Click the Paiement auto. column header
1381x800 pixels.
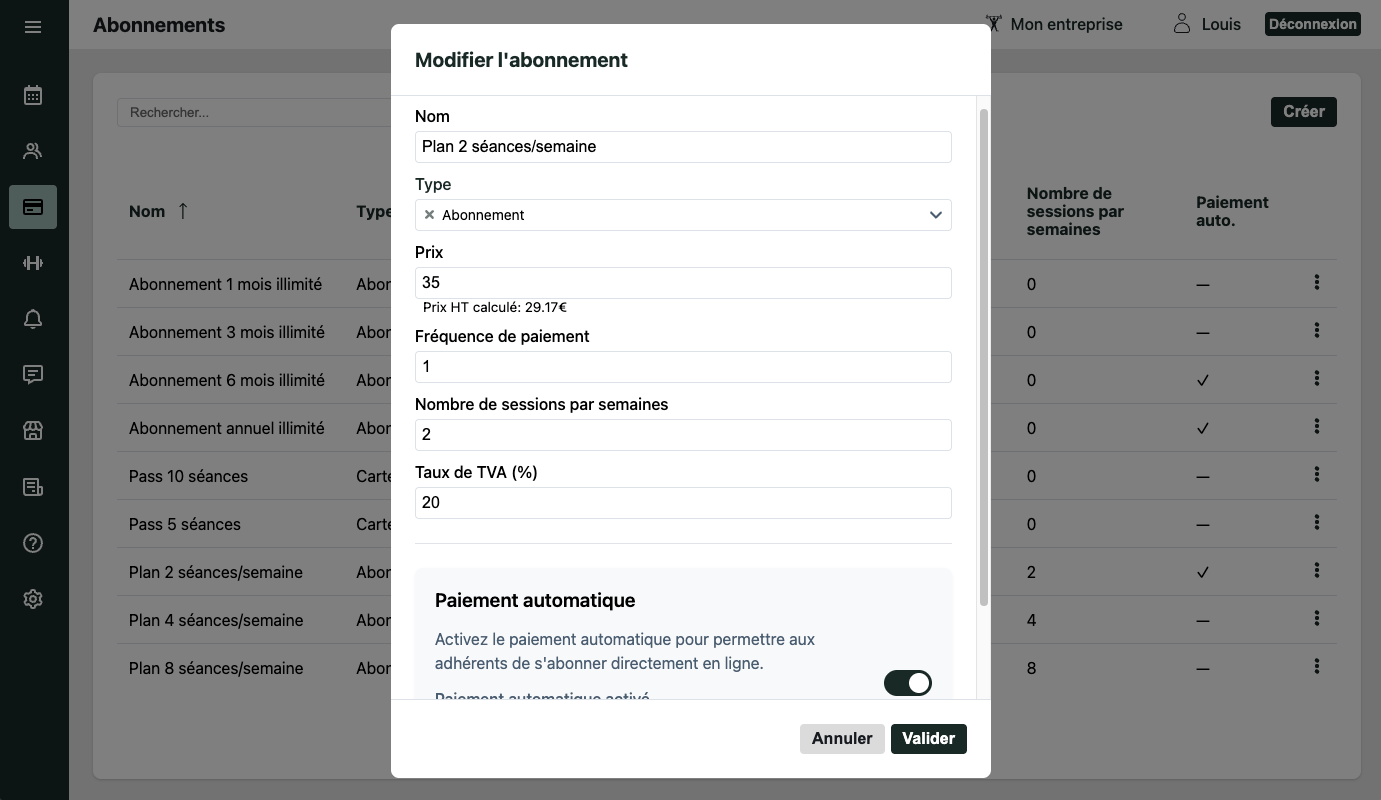click(1232, 211)
